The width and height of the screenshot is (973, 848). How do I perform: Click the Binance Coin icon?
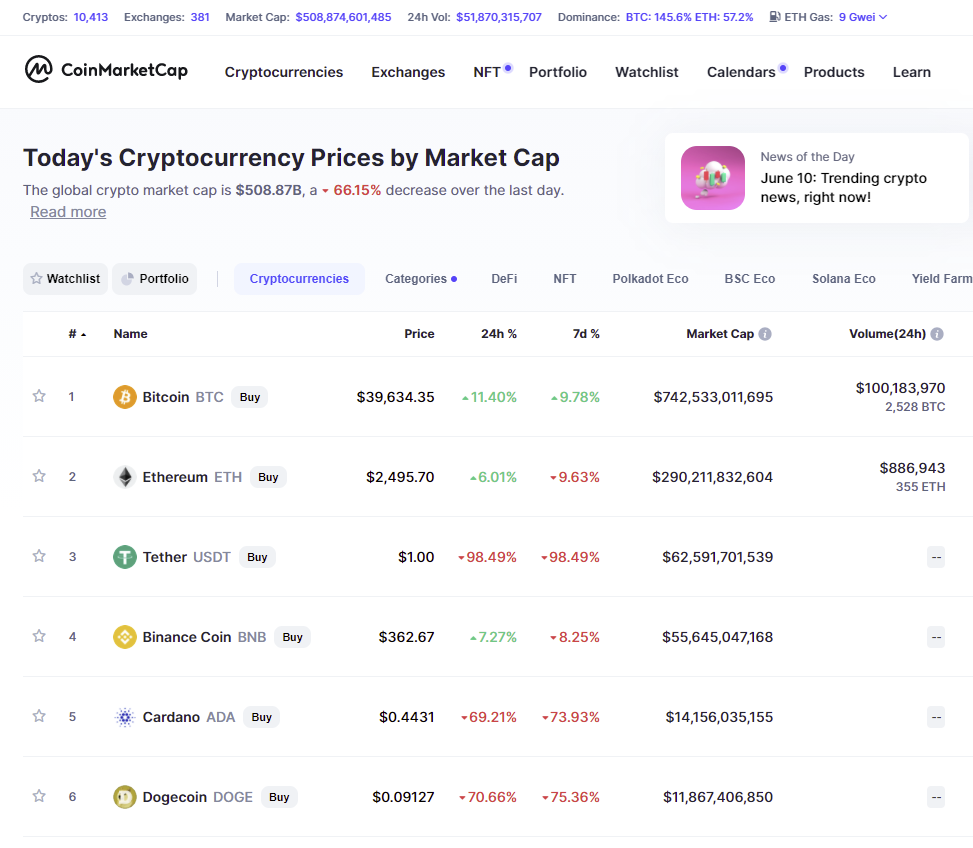click(125, 637)
